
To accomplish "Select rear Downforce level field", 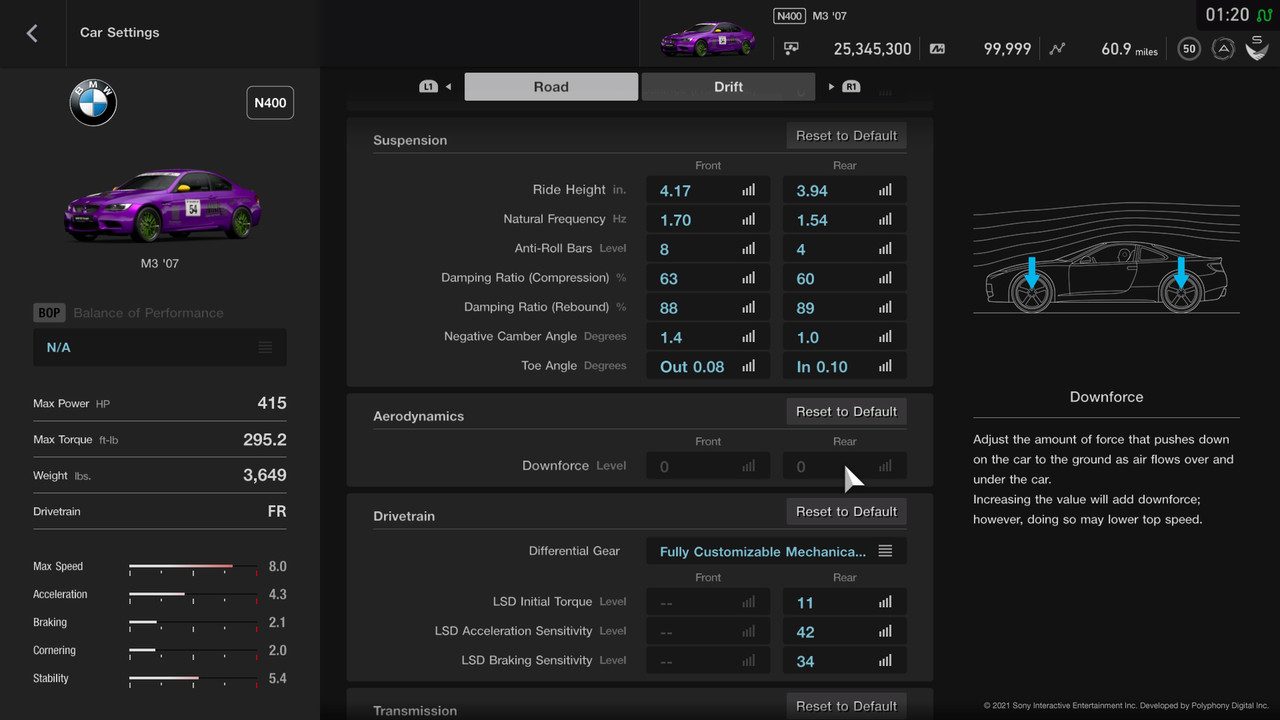I will coord(845,466).
